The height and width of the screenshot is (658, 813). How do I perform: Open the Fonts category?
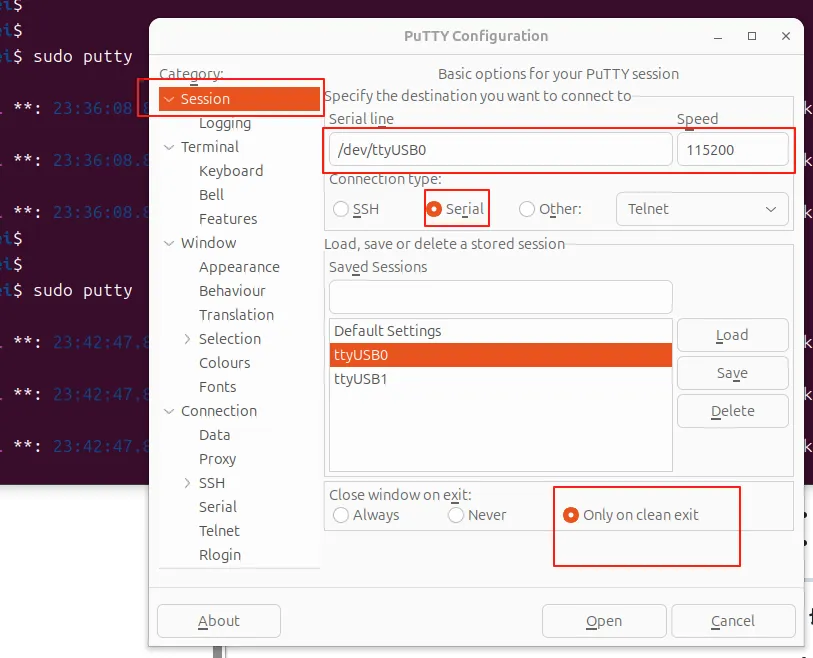point(218,387)
